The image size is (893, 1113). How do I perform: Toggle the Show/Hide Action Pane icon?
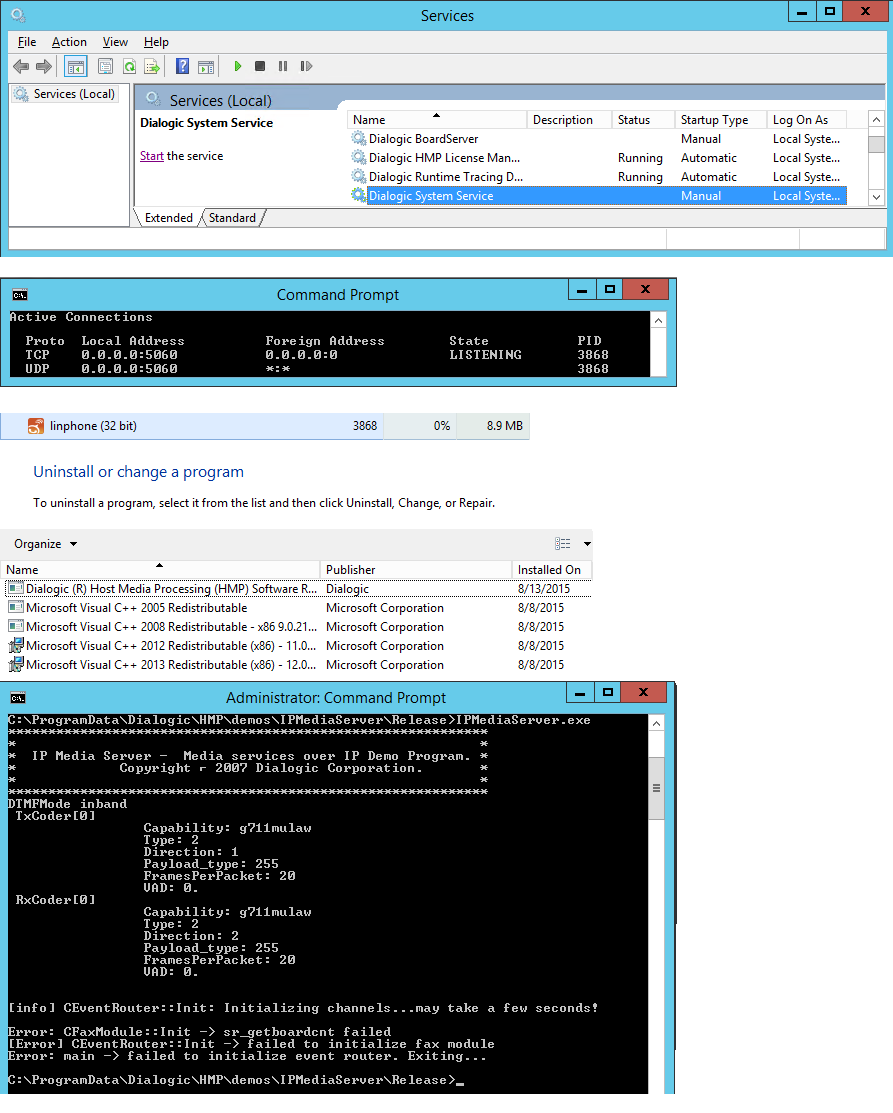(206, 67)
